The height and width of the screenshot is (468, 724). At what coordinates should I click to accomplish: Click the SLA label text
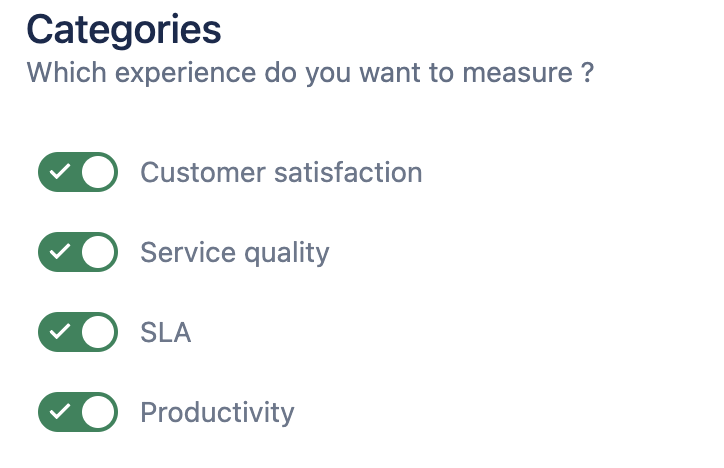click(x=165, y=333)
